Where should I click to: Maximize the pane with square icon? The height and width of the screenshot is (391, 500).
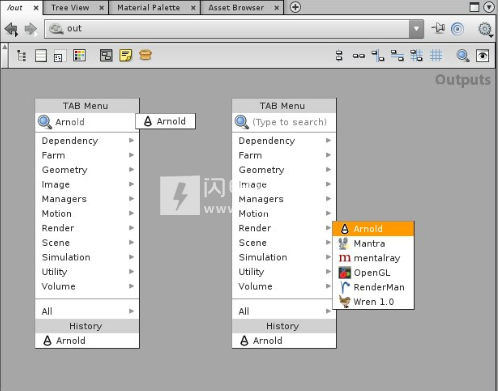pos(474,7)
